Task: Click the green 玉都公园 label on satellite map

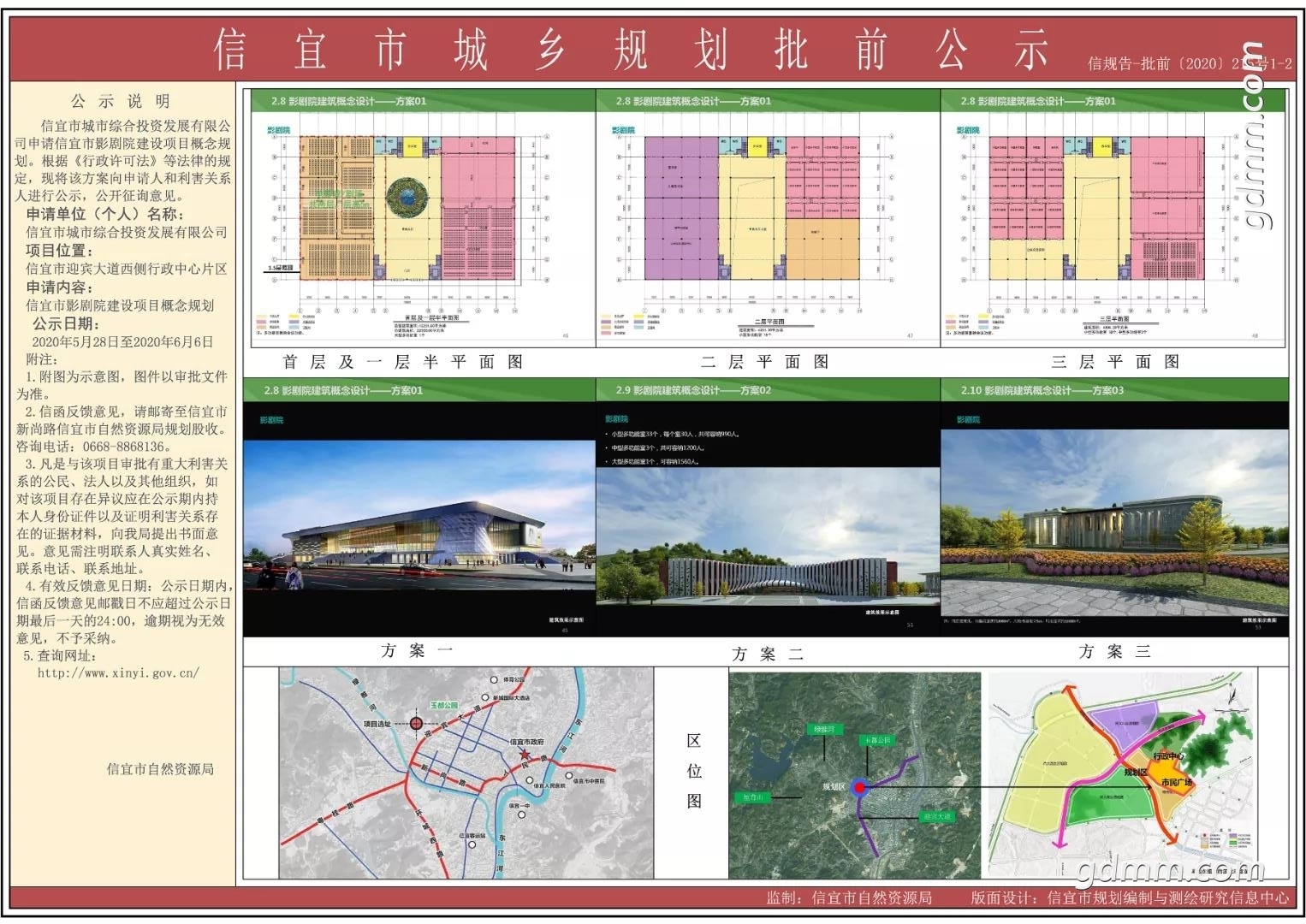Action: (877, 740)
